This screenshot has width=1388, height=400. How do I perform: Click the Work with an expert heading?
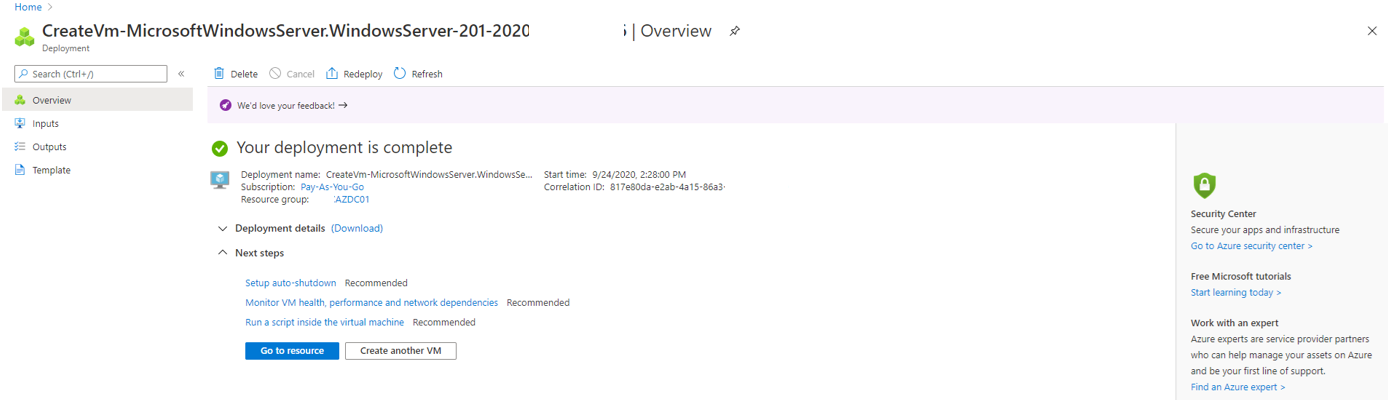tap(1237, 323)
